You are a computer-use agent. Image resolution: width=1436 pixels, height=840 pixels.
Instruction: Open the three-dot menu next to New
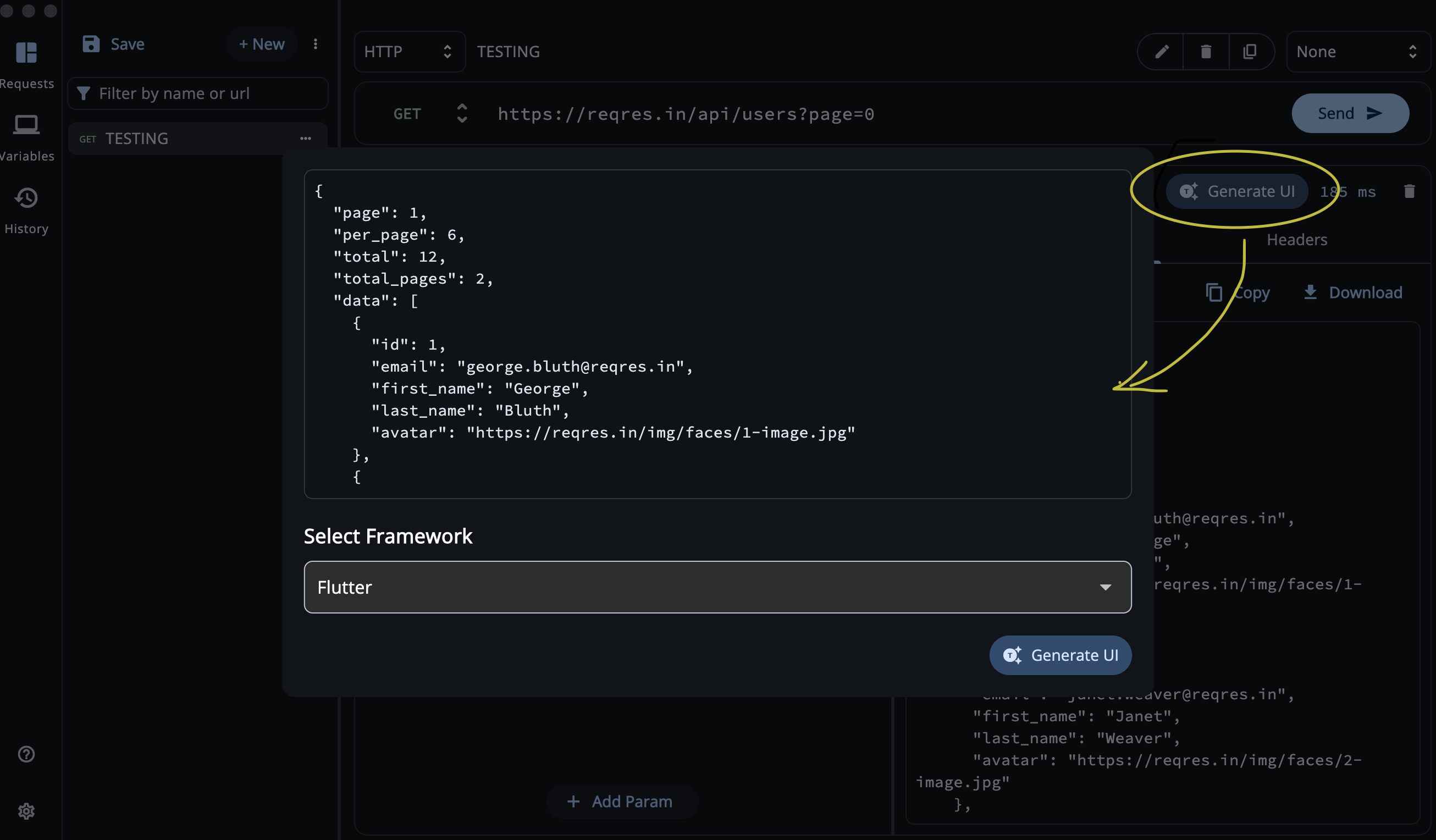316,45
